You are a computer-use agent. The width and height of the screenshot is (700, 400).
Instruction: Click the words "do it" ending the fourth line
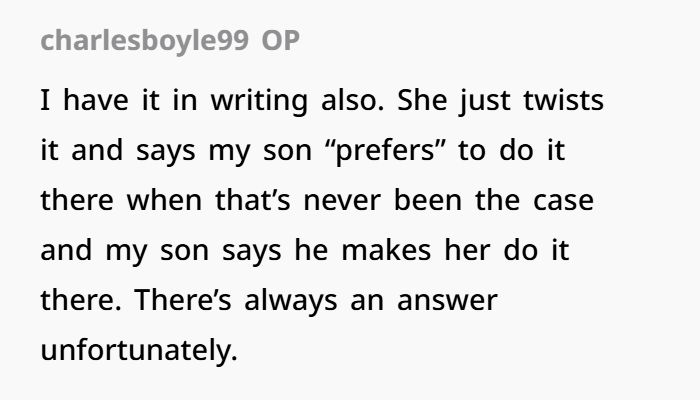click(x=536, y=250)
